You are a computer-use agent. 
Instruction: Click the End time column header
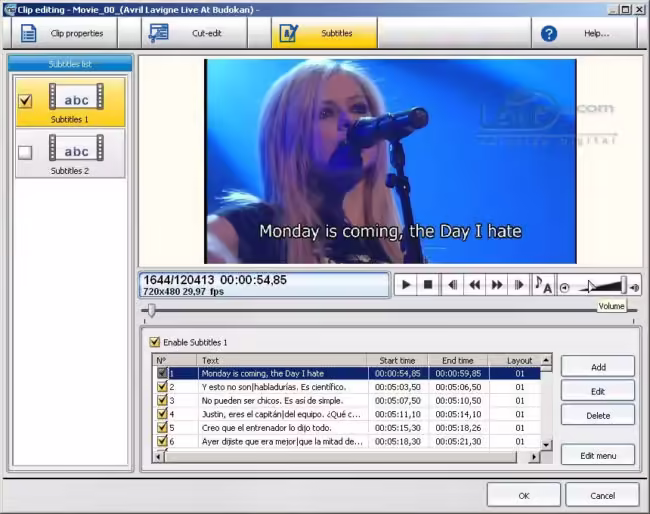click(458, 360)
